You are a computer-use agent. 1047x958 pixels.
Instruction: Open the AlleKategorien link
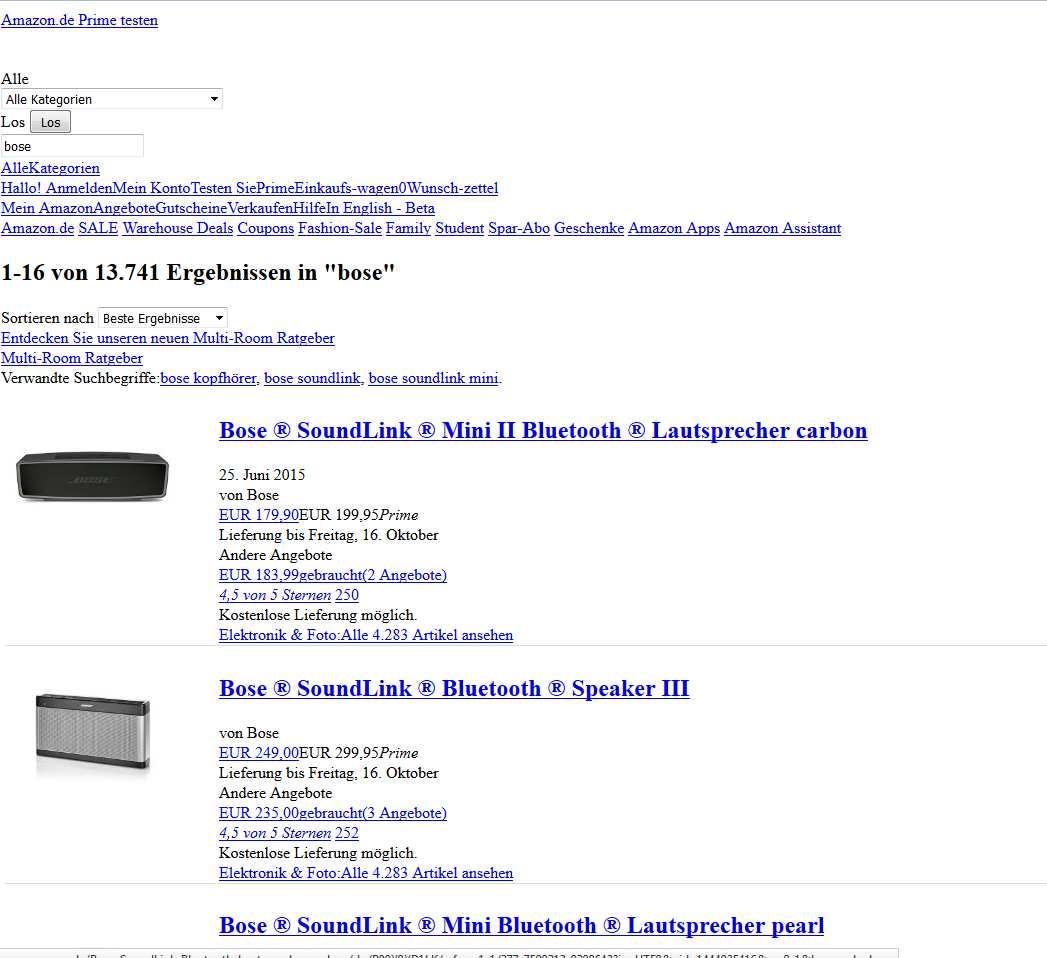pyautogui.click(x=50, y=168)
